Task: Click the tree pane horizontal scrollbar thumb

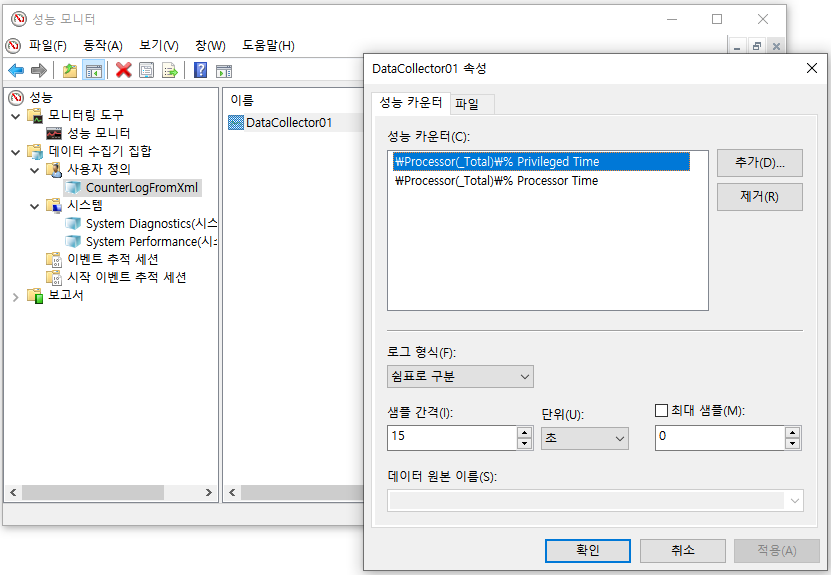Action: click(x=93, y=492)
